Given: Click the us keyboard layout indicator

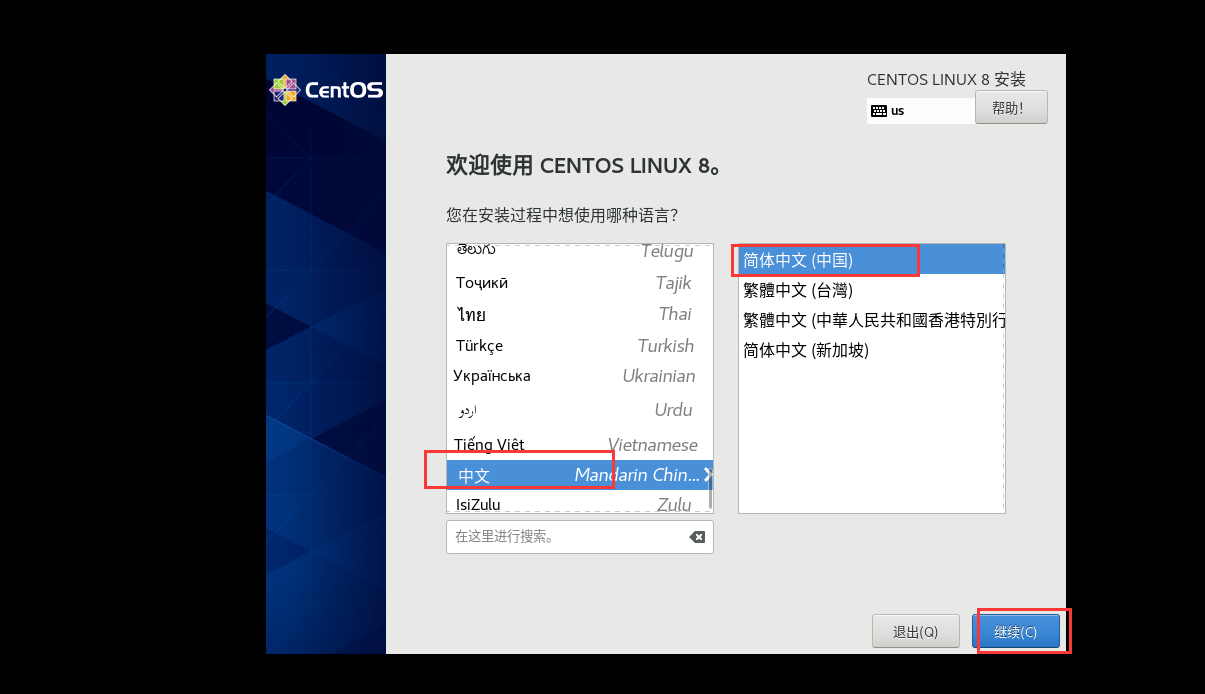Looking at the screenshot, I should tap(920, 111).
